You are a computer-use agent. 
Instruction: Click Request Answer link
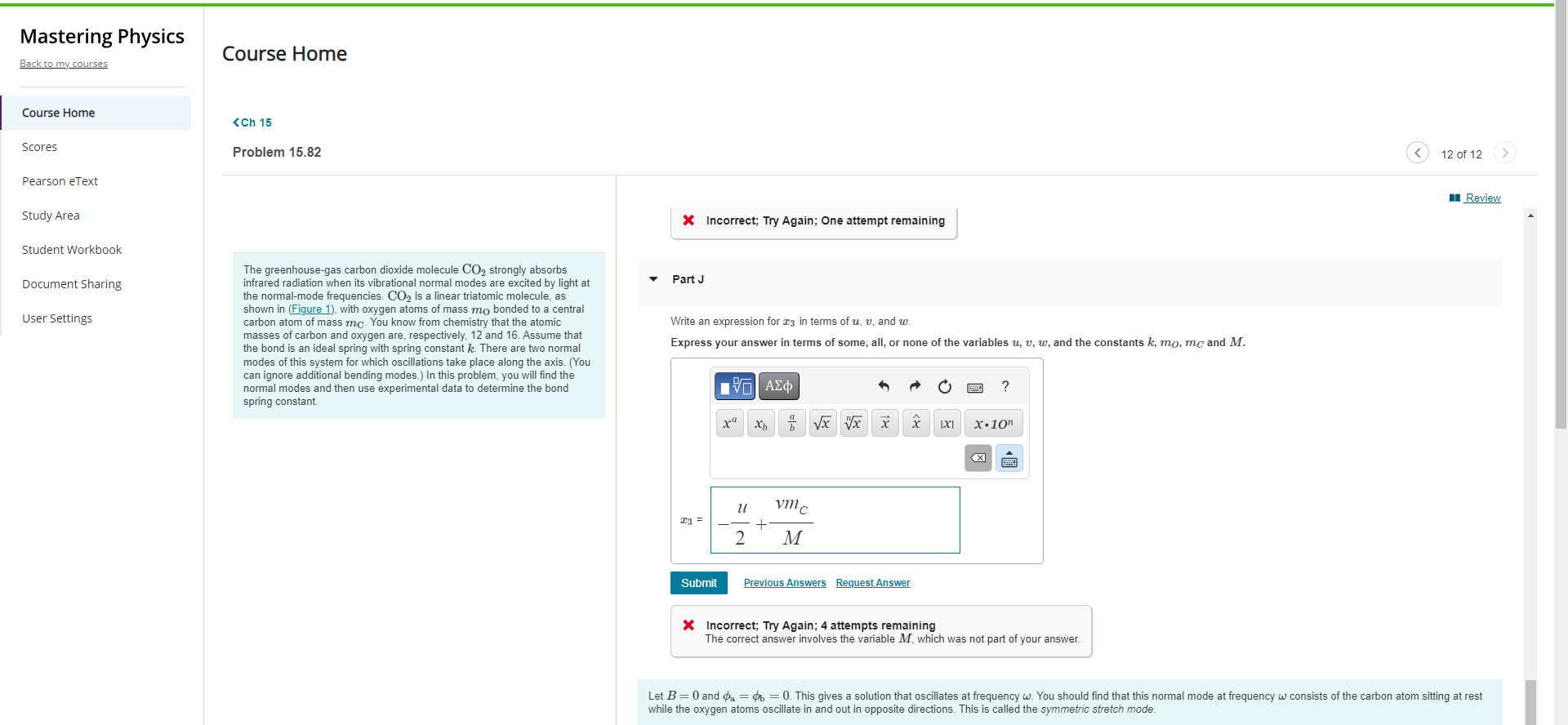873,583
